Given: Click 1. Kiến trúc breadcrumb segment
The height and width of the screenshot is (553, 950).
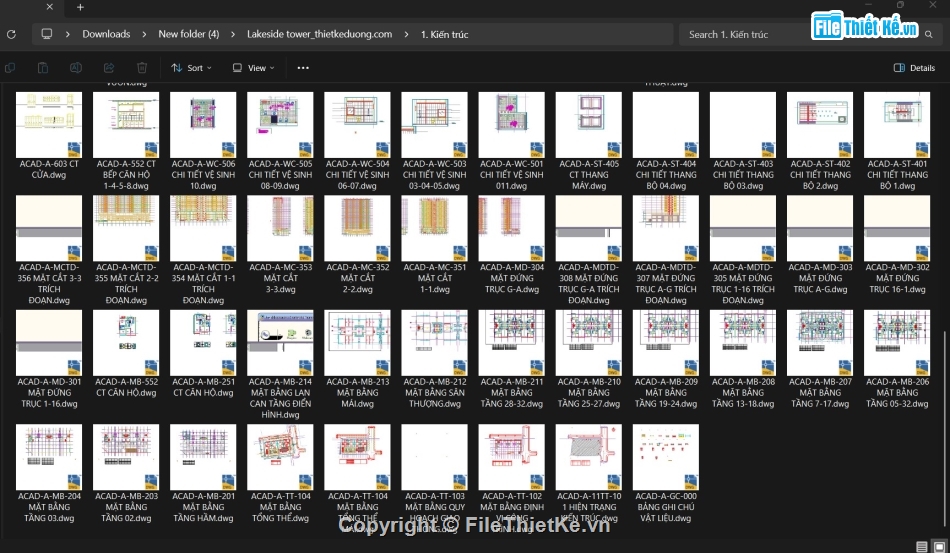Looking at the screenshot, I should (444, 35).
